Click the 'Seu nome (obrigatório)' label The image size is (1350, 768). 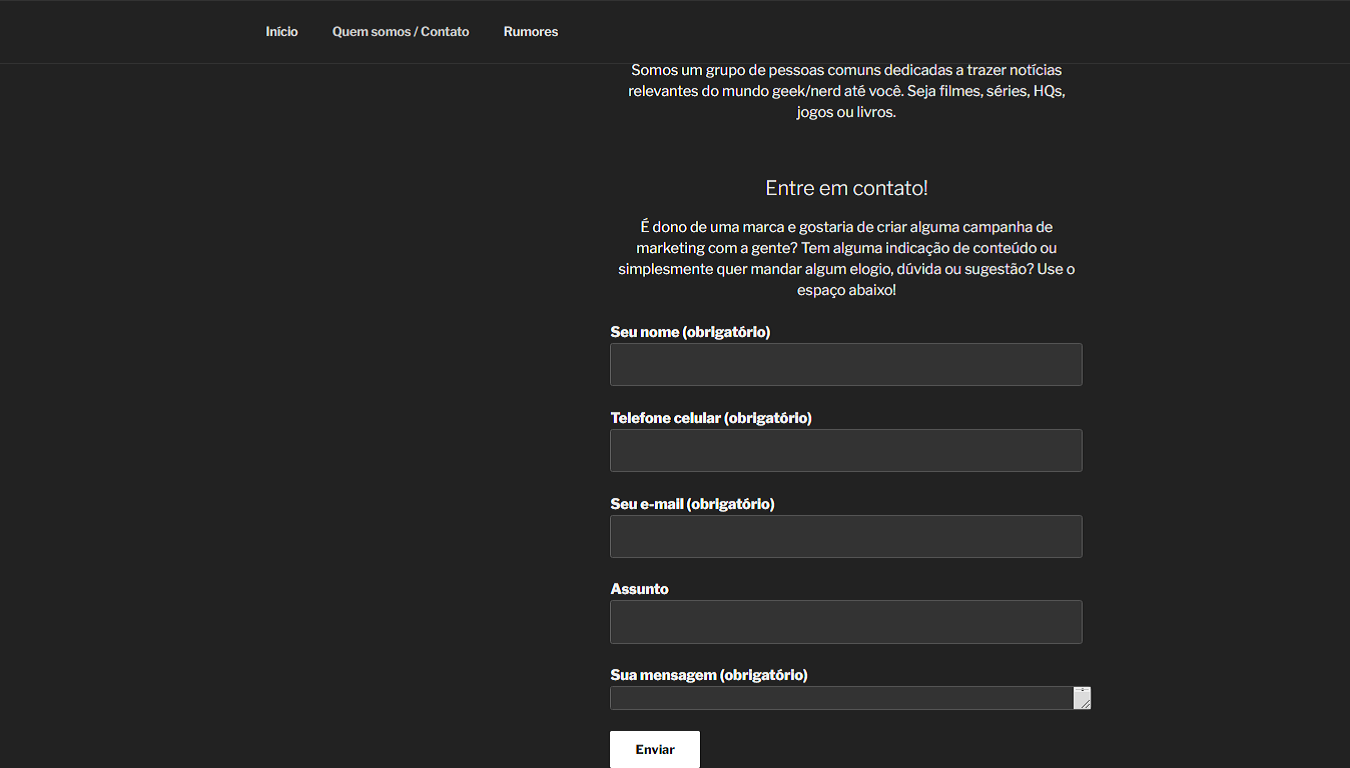click(690, 332)
